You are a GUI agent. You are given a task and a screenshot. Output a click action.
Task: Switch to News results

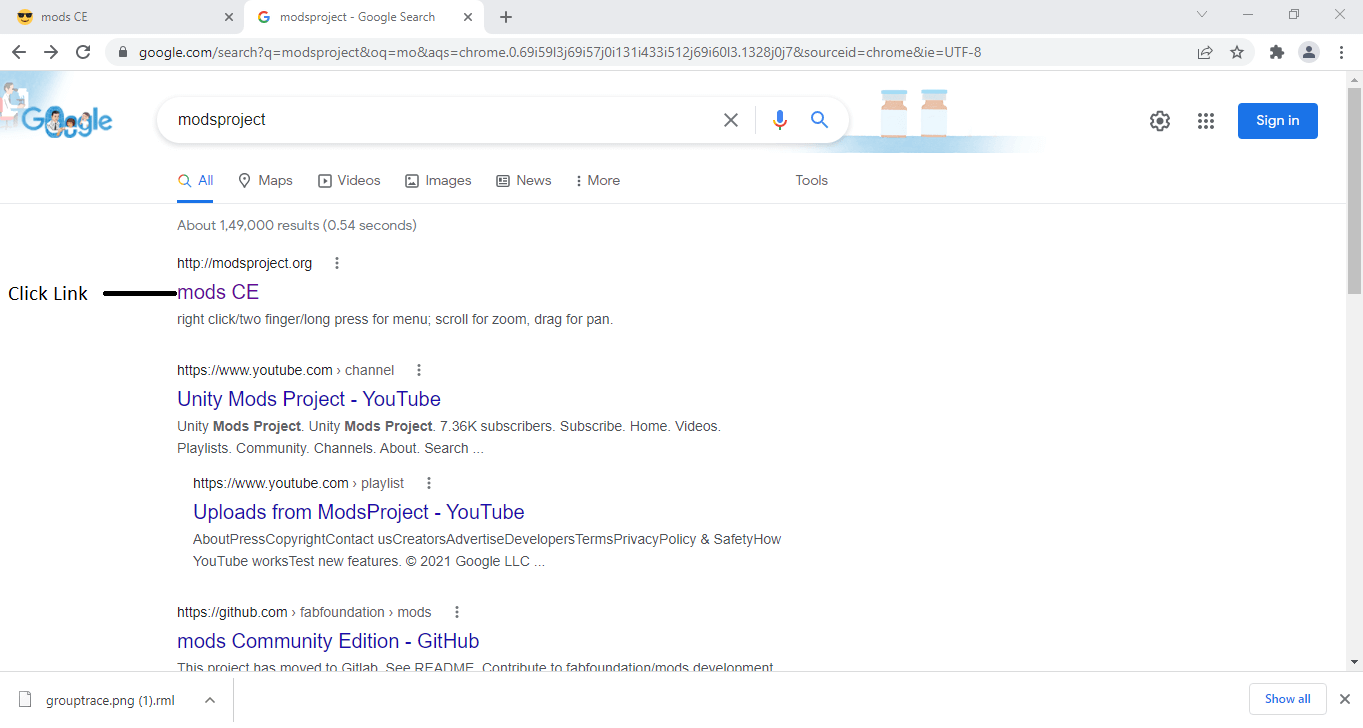(524, 181)
